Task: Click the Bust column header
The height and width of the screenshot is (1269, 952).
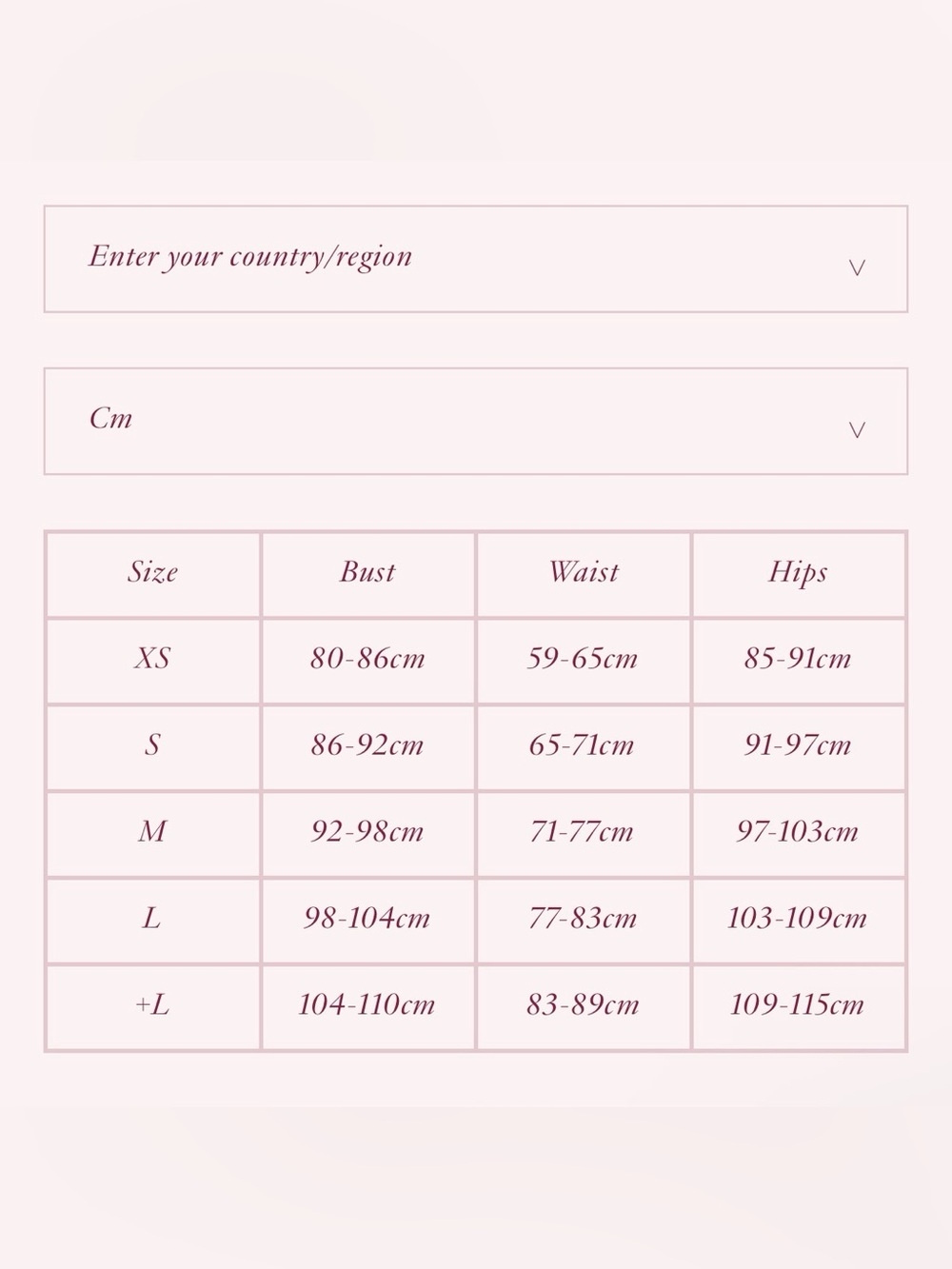Action: 367,571
